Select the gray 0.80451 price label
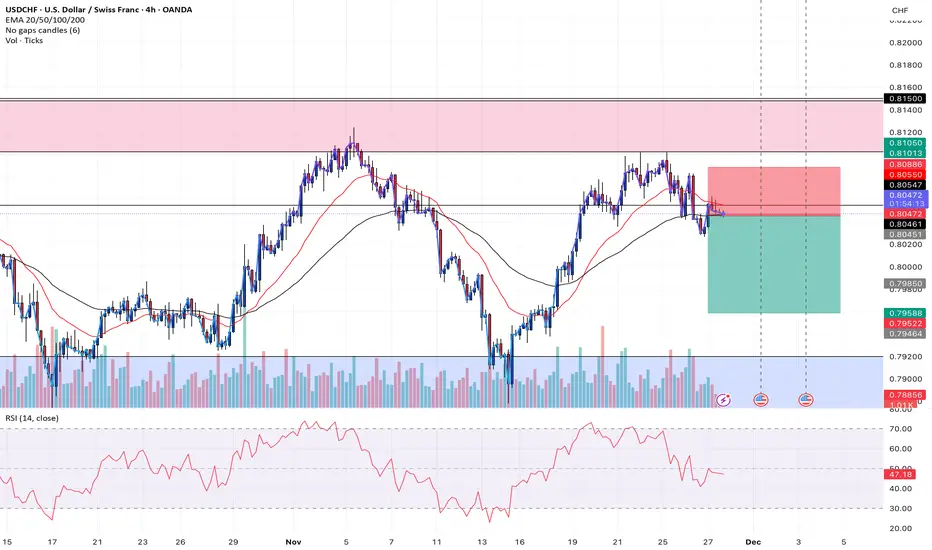Screen dimensions: 932x550 905,234
